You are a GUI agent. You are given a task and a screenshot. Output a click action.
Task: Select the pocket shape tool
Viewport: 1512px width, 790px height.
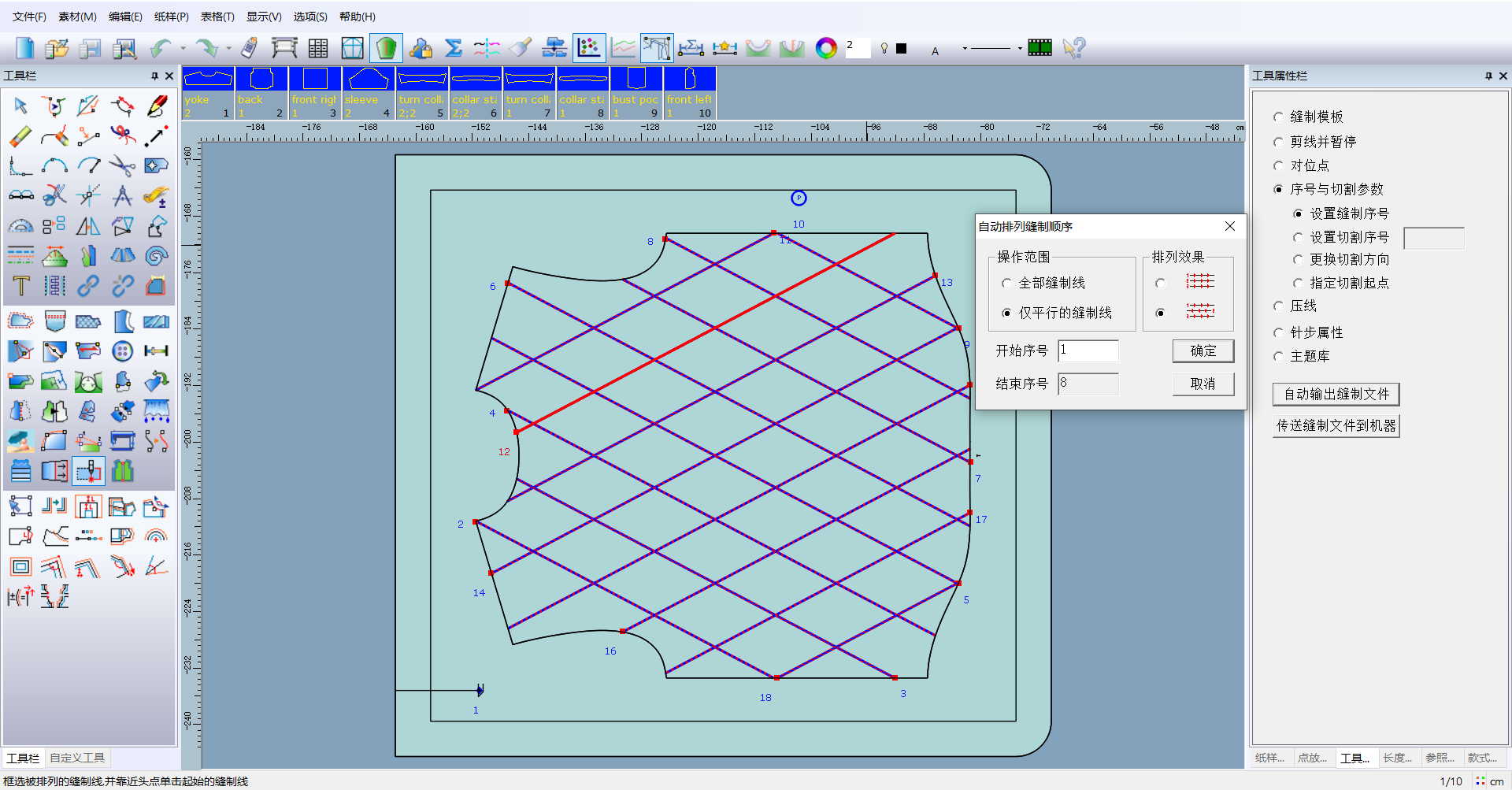pyautogui.click(x=54, y=321)
